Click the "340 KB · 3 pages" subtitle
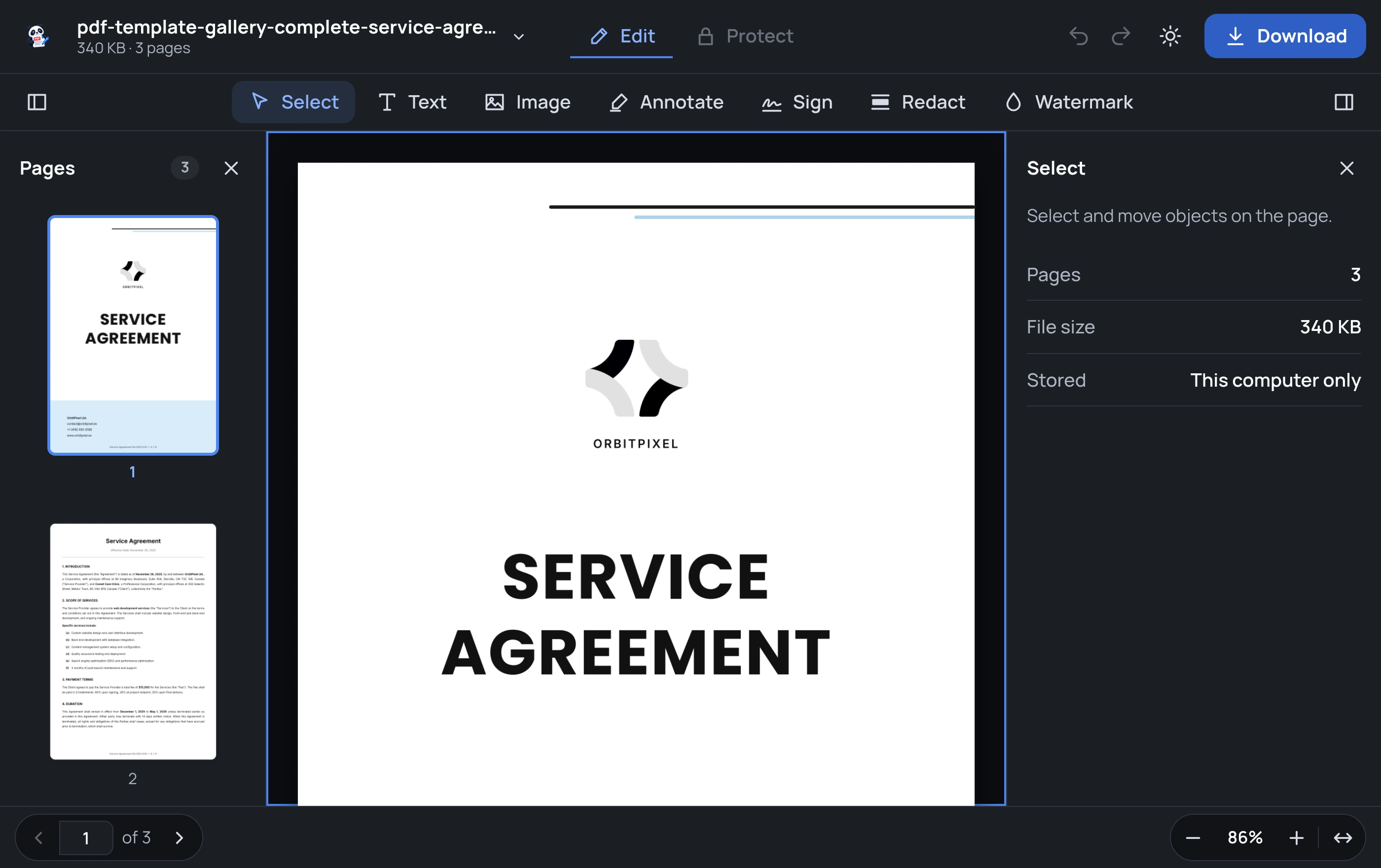1381x868 pixels. point(134,48)
